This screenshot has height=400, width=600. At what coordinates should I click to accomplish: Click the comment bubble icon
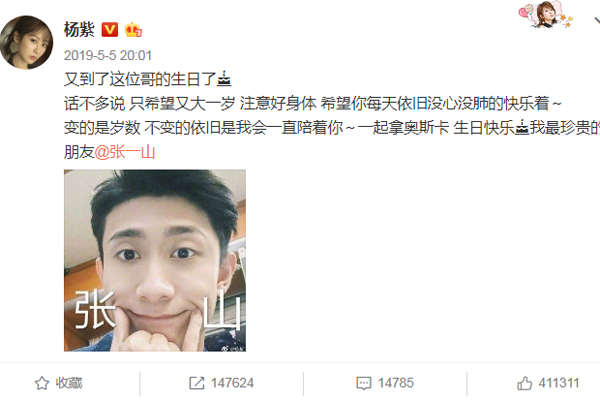tap(364, 383)
